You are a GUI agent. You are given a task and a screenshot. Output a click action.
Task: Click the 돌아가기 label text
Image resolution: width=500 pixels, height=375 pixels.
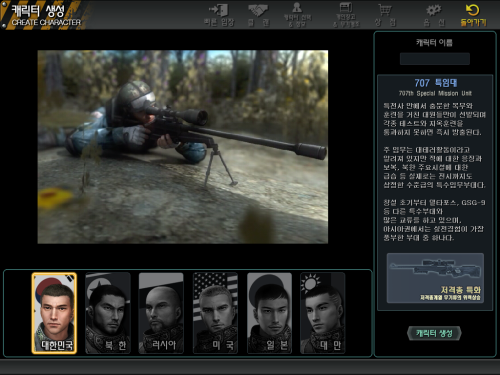pyautogui.click(x=473, y=22)
